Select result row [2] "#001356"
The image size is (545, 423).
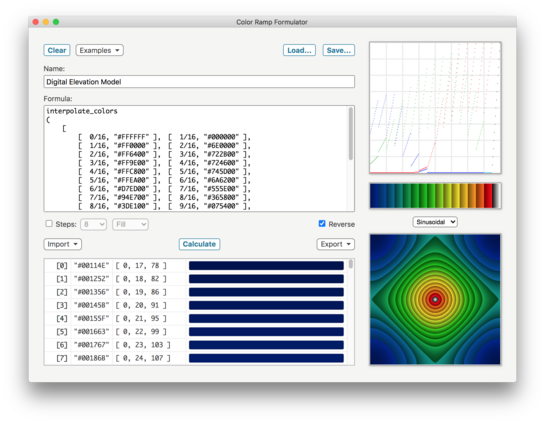tap(196, 292)
